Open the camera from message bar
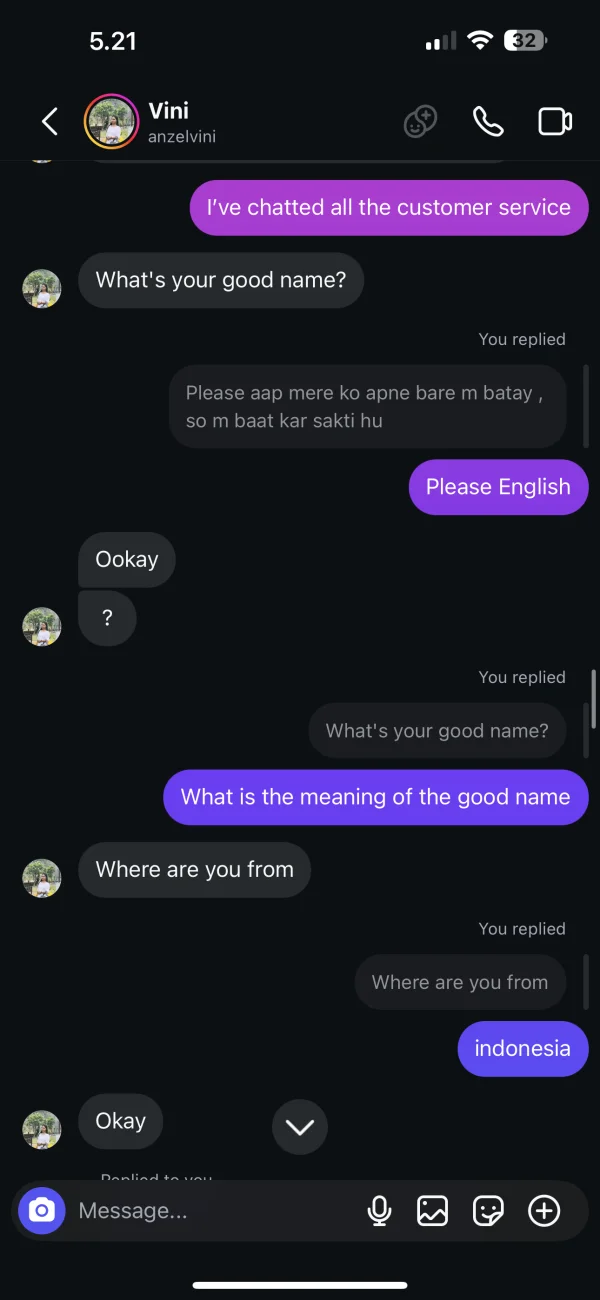The image size is (600, 1300). 42,1211
